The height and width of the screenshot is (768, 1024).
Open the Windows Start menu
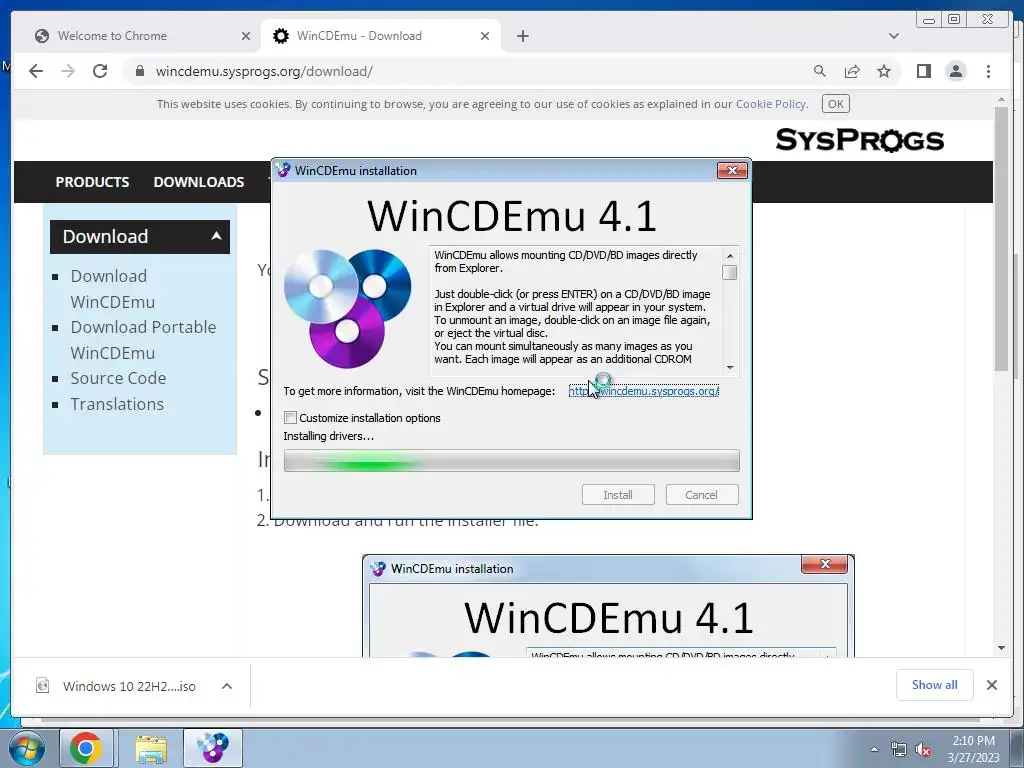tap(25, 748)
